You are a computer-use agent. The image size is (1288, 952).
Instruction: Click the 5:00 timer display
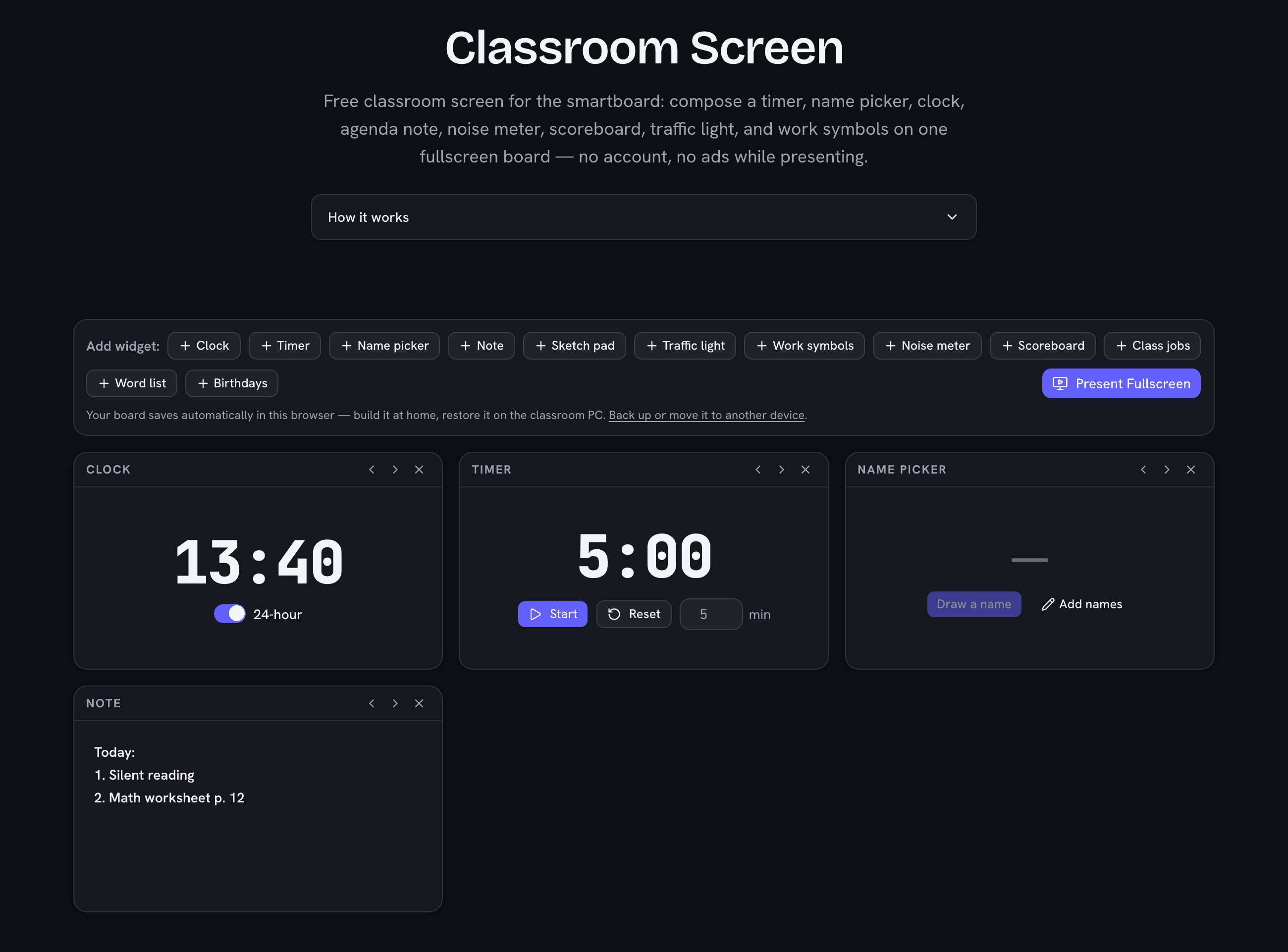[x=644, y=556]
